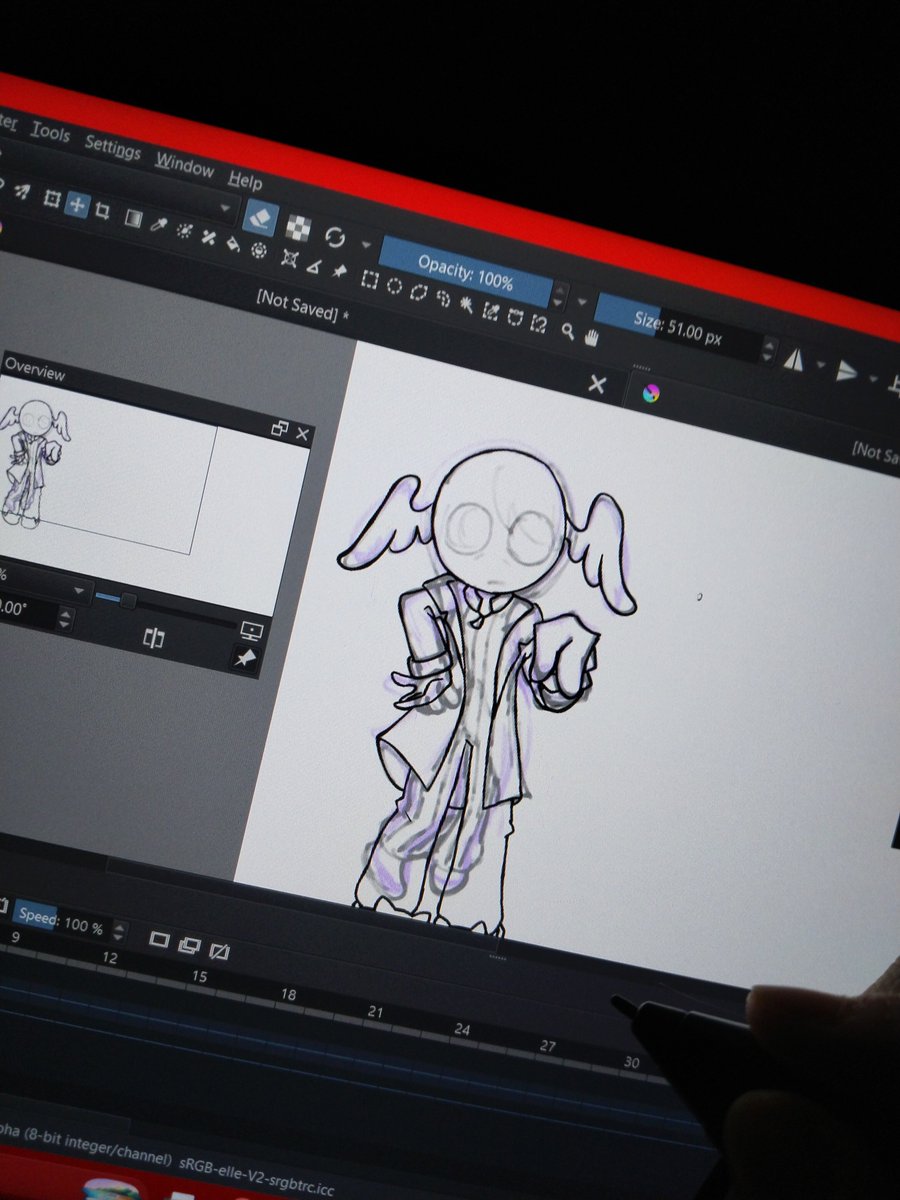The image size is (900, 1200).
Task: Select the Move tool
Action: point(77,205)
